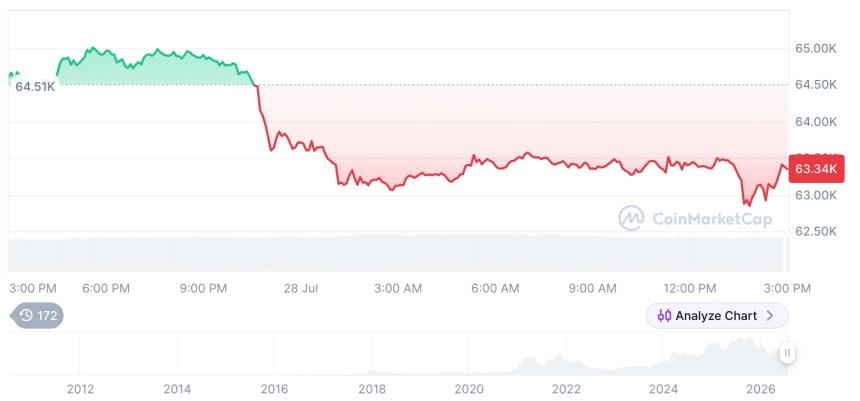This screenshot has height=401, width=860.
Task: Click the candlestick icon in Analyze Chart
Action: click(664, 316)
